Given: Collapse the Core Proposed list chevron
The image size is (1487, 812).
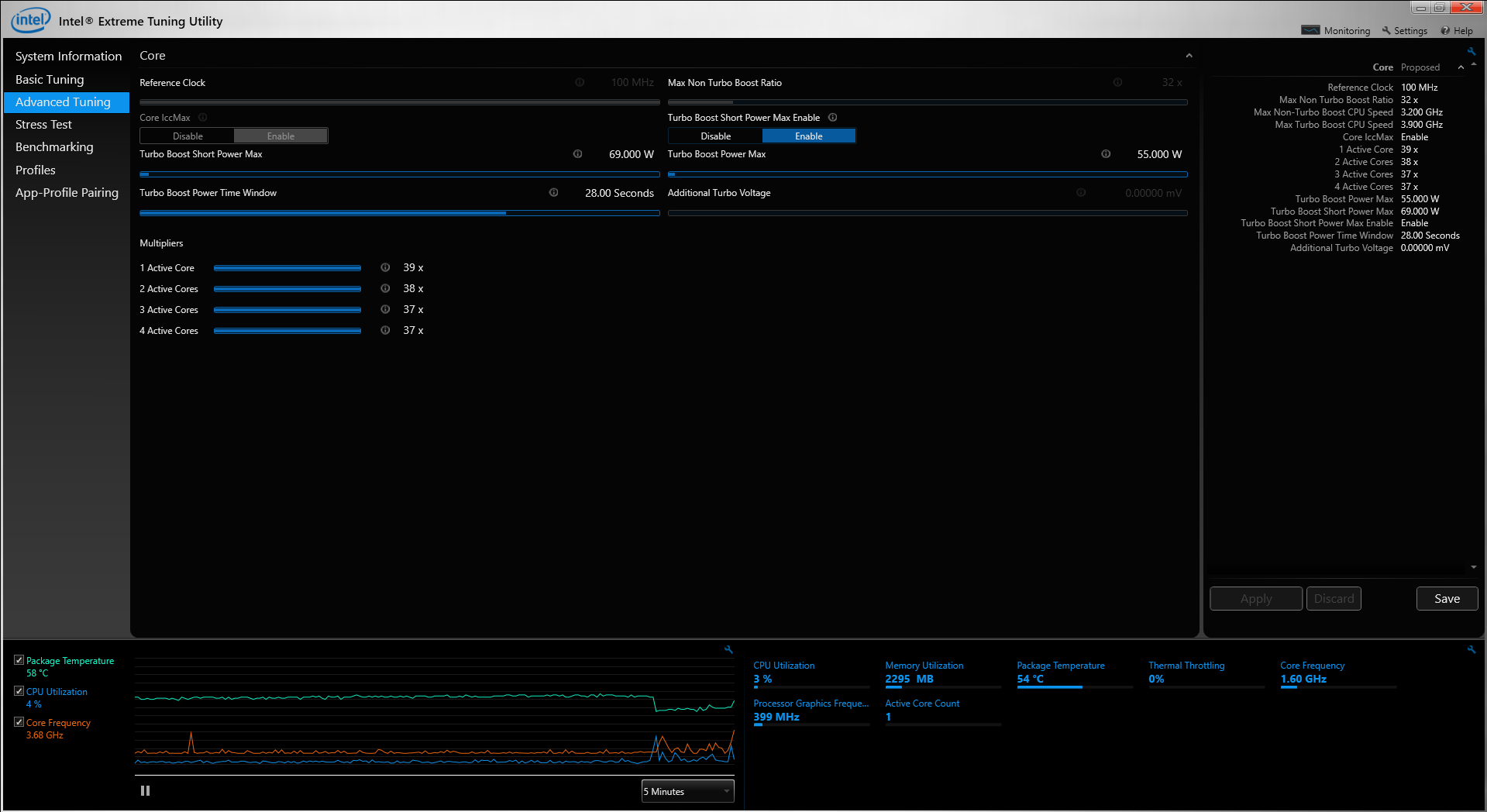Looking at the screenshot, I should [1461, 67].
